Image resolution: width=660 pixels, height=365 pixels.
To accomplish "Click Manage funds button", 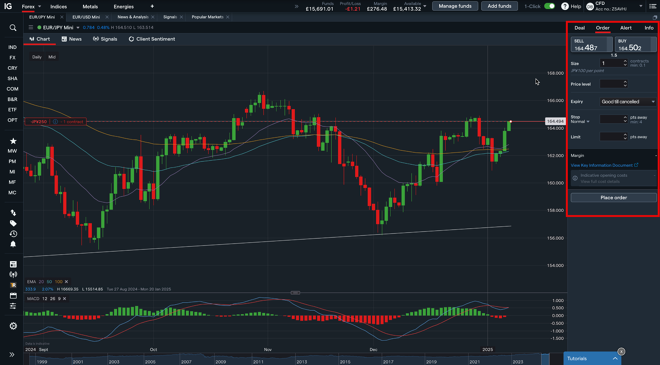I will tap(455, 6).
